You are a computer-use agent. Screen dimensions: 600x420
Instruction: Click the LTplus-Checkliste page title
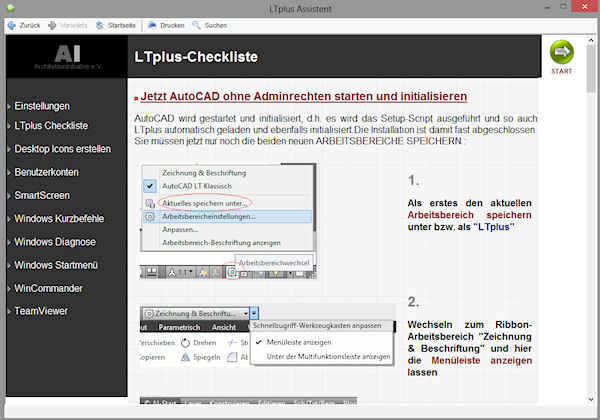(196, 57)
